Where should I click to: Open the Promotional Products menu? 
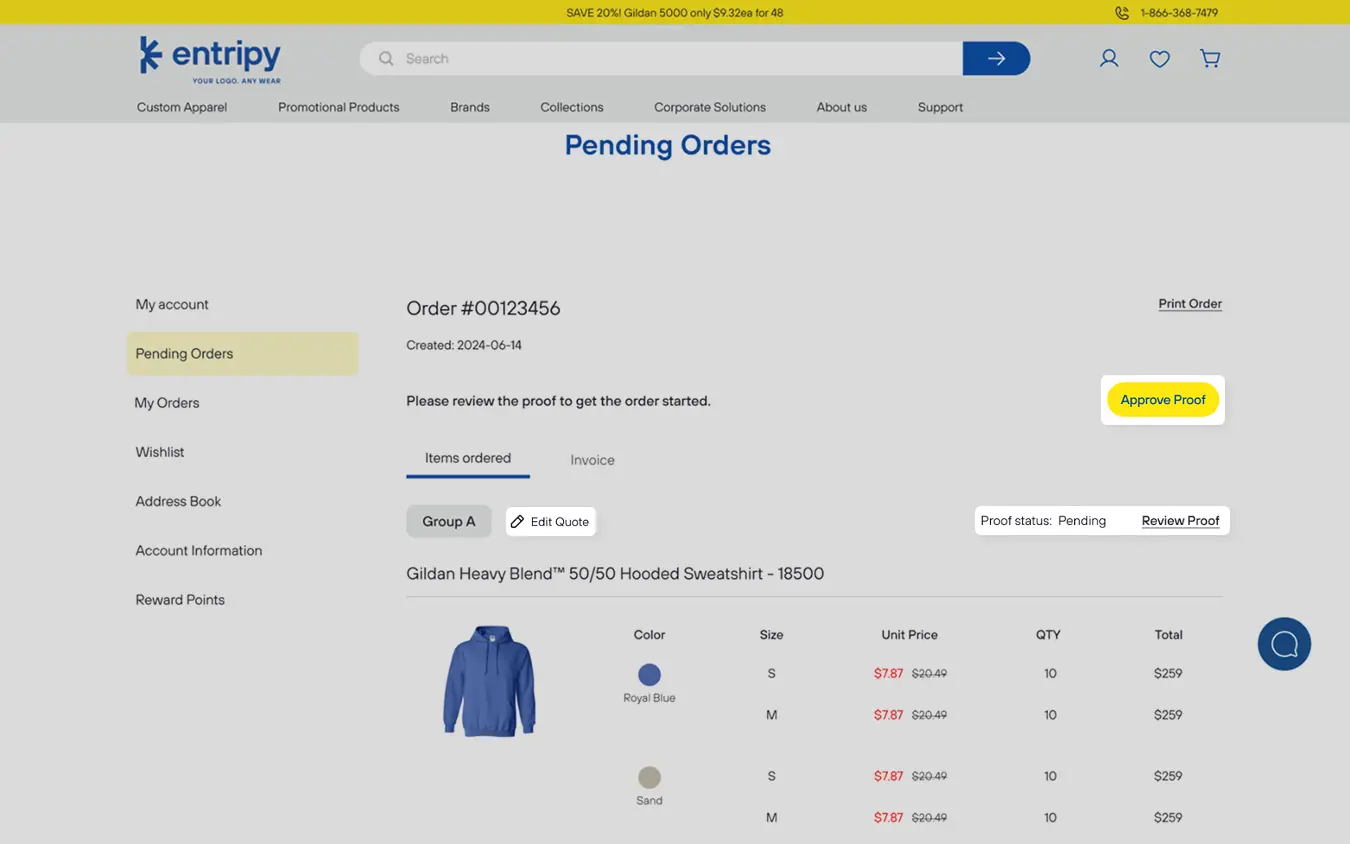(338, 107)
